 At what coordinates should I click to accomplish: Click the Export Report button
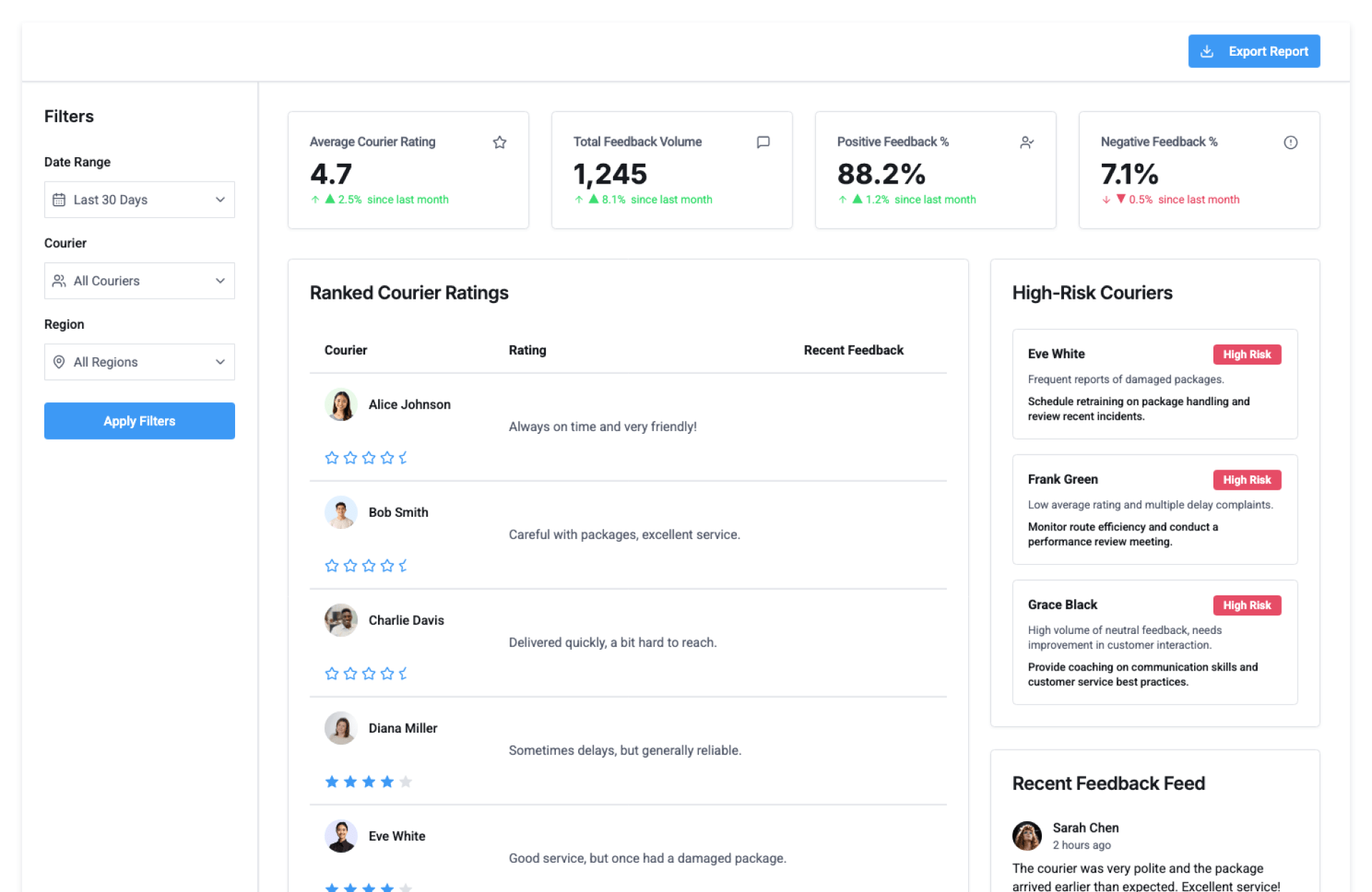click(1254, 51)
